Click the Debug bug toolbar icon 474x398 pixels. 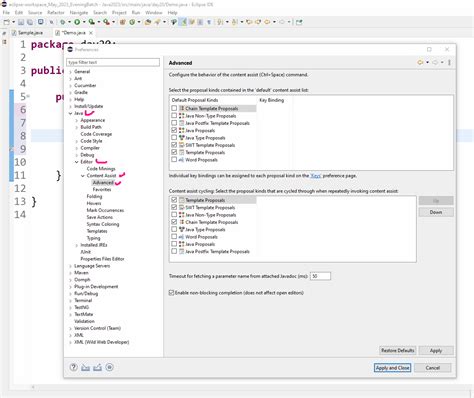coord(62,22)
